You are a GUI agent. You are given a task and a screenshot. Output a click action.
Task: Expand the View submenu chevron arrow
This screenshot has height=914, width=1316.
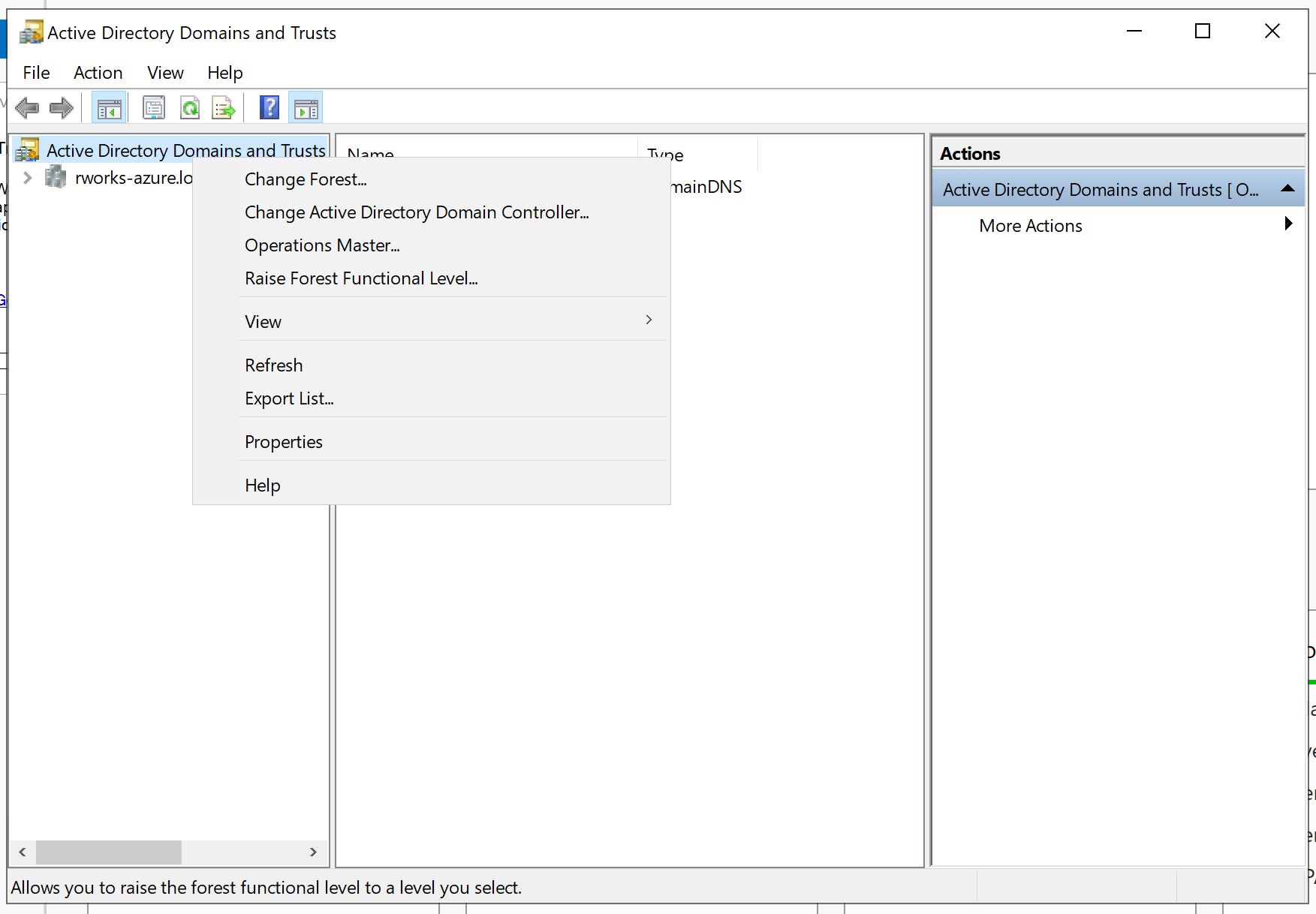point(649,320)
